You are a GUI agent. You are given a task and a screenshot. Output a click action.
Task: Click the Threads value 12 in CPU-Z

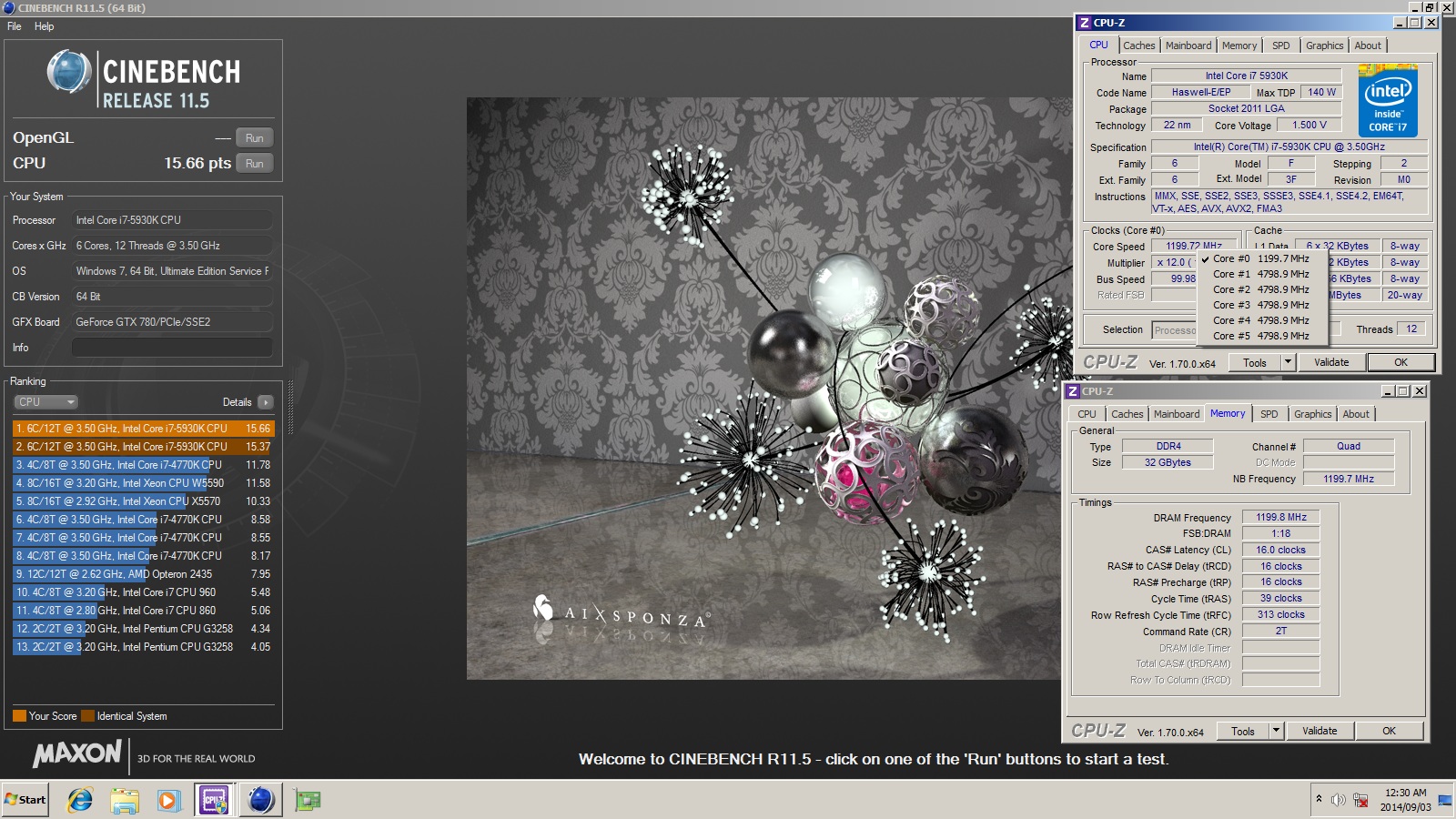click(1411, 329)
